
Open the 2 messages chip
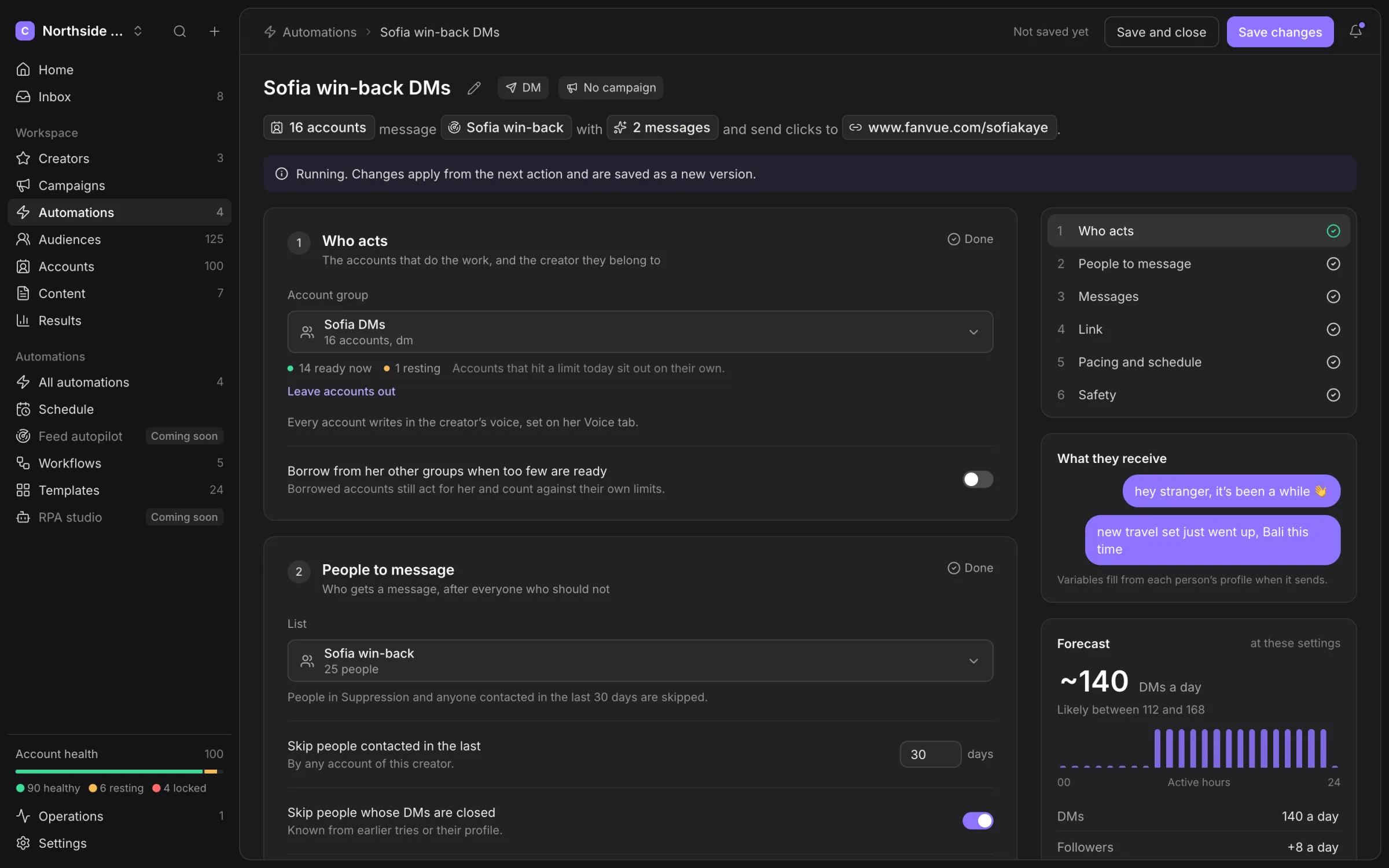click(x=663, y=127)
